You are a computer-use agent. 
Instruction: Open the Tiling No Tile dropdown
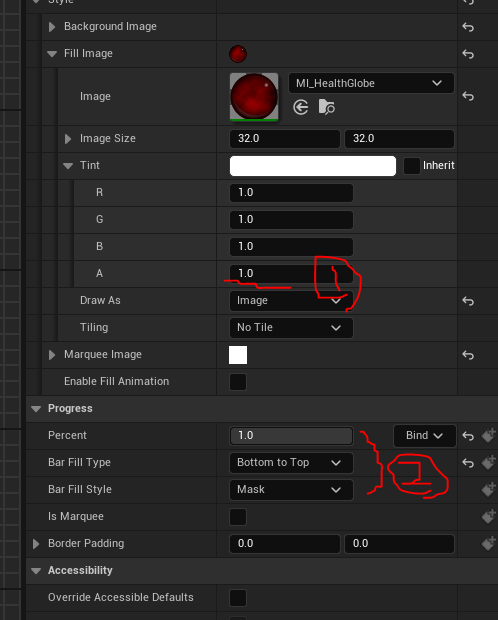[x=291, y=328]
